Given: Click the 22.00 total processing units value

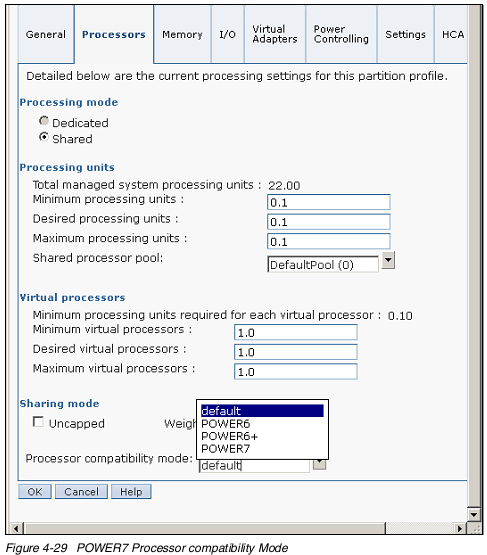Looking at the screenshot, I should (284, 185).
